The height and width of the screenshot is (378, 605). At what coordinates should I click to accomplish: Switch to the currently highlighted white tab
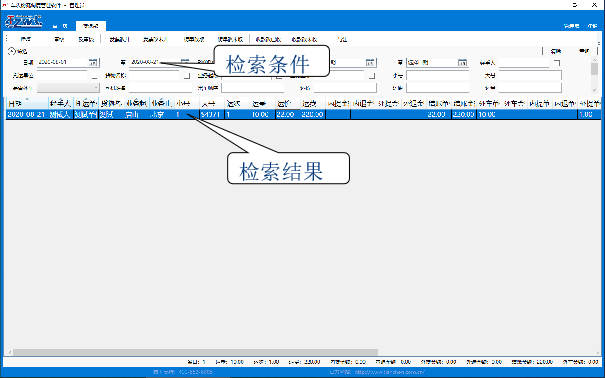coord(91,26)
